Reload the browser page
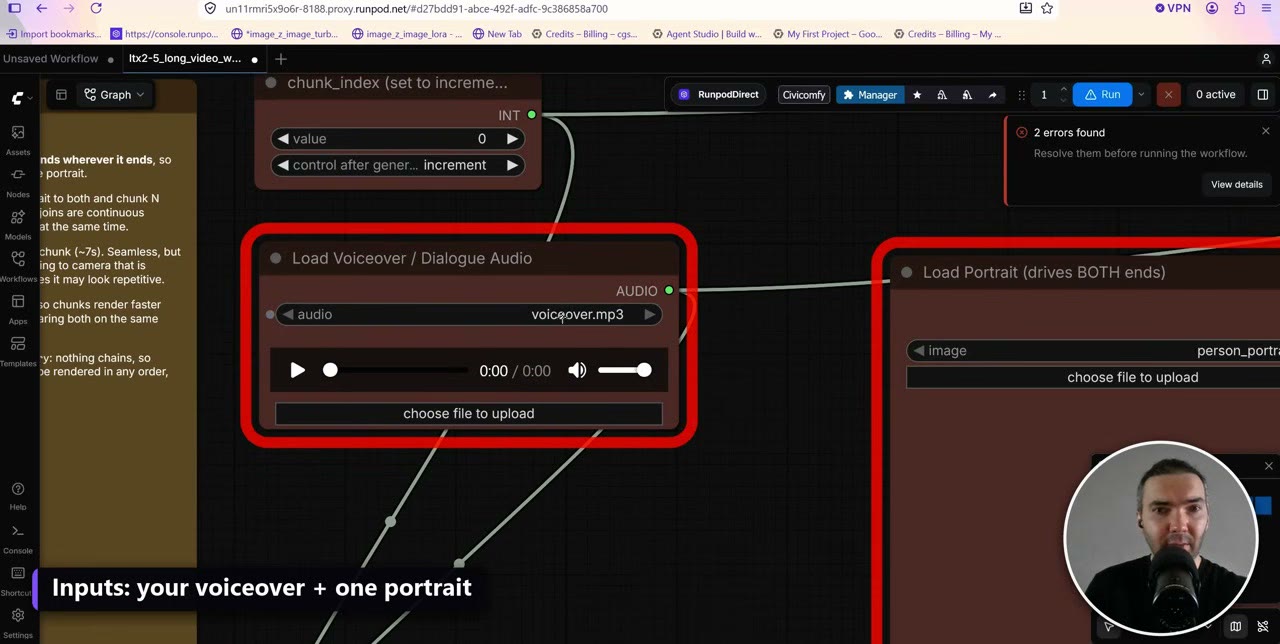The height and width of the screenshot is (644, 1280). coord(96,8)
